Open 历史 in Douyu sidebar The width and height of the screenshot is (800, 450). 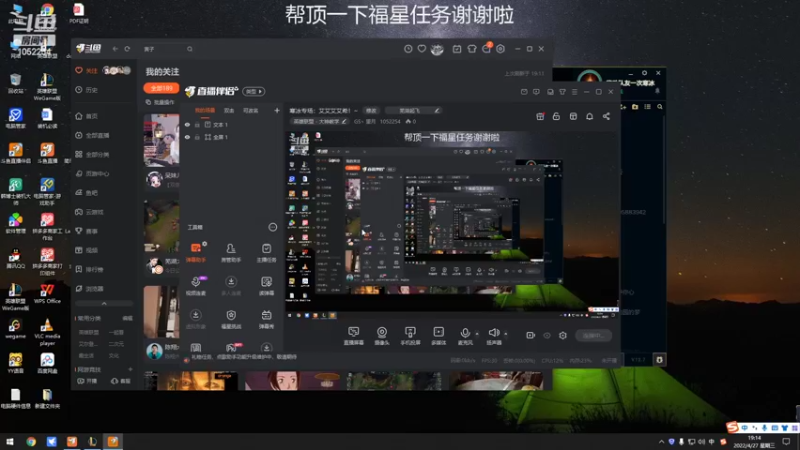tap(87, 89)
